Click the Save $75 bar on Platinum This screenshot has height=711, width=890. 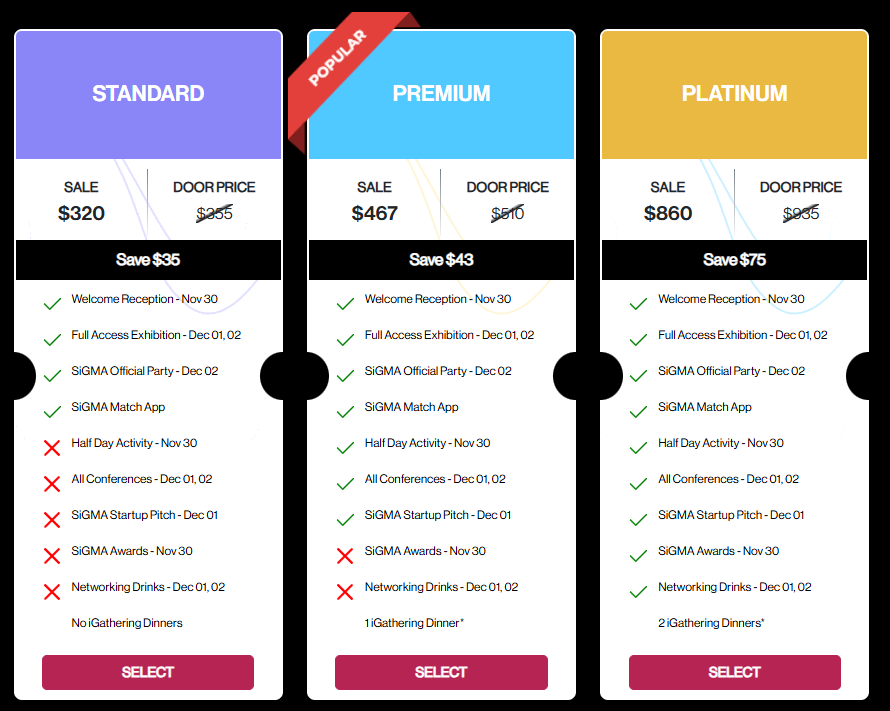coord(734,260)
